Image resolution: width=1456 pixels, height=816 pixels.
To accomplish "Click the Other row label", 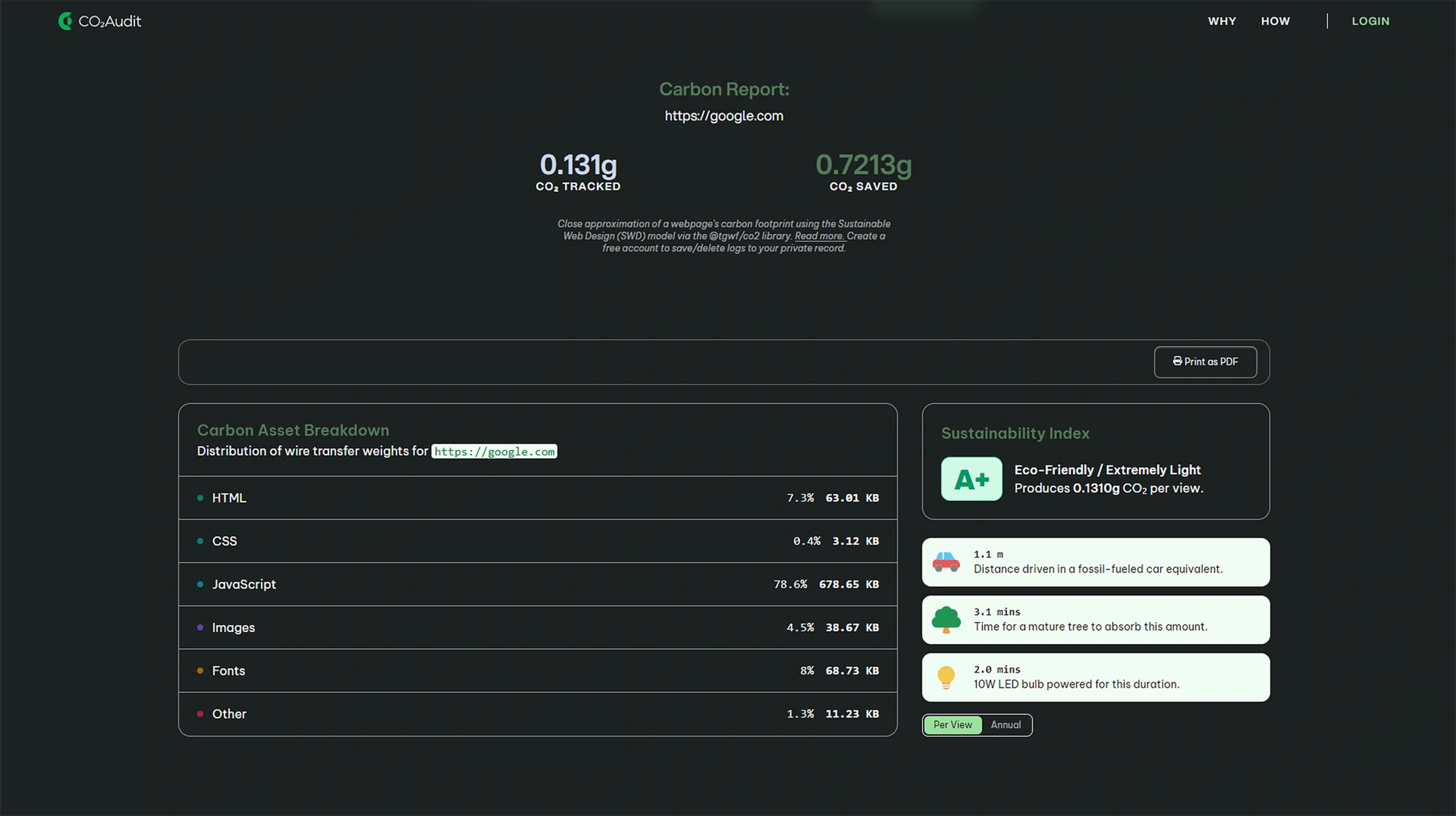I will 229,714.
